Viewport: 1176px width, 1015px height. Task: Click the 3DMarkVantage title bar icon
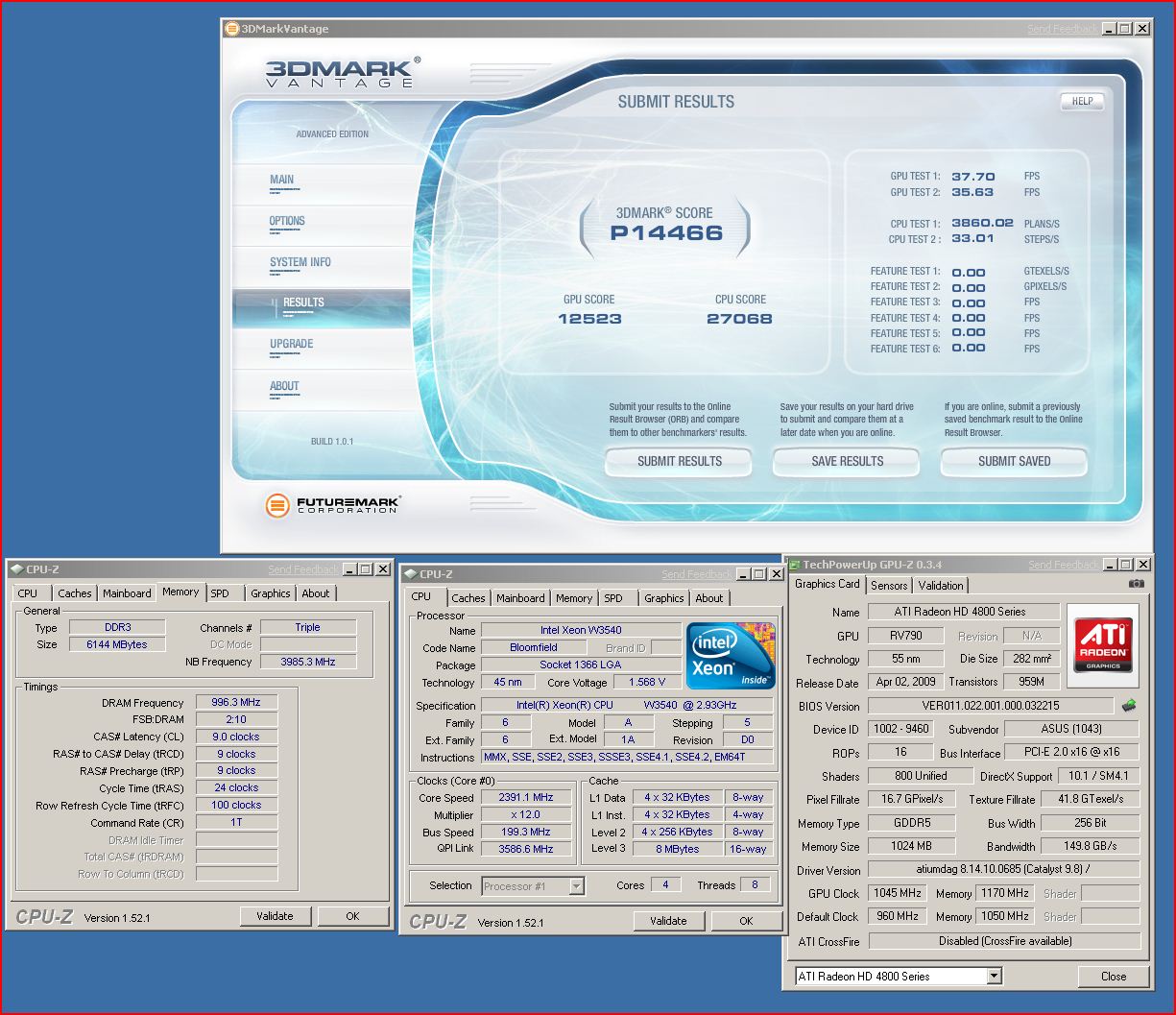pos(231,29)
